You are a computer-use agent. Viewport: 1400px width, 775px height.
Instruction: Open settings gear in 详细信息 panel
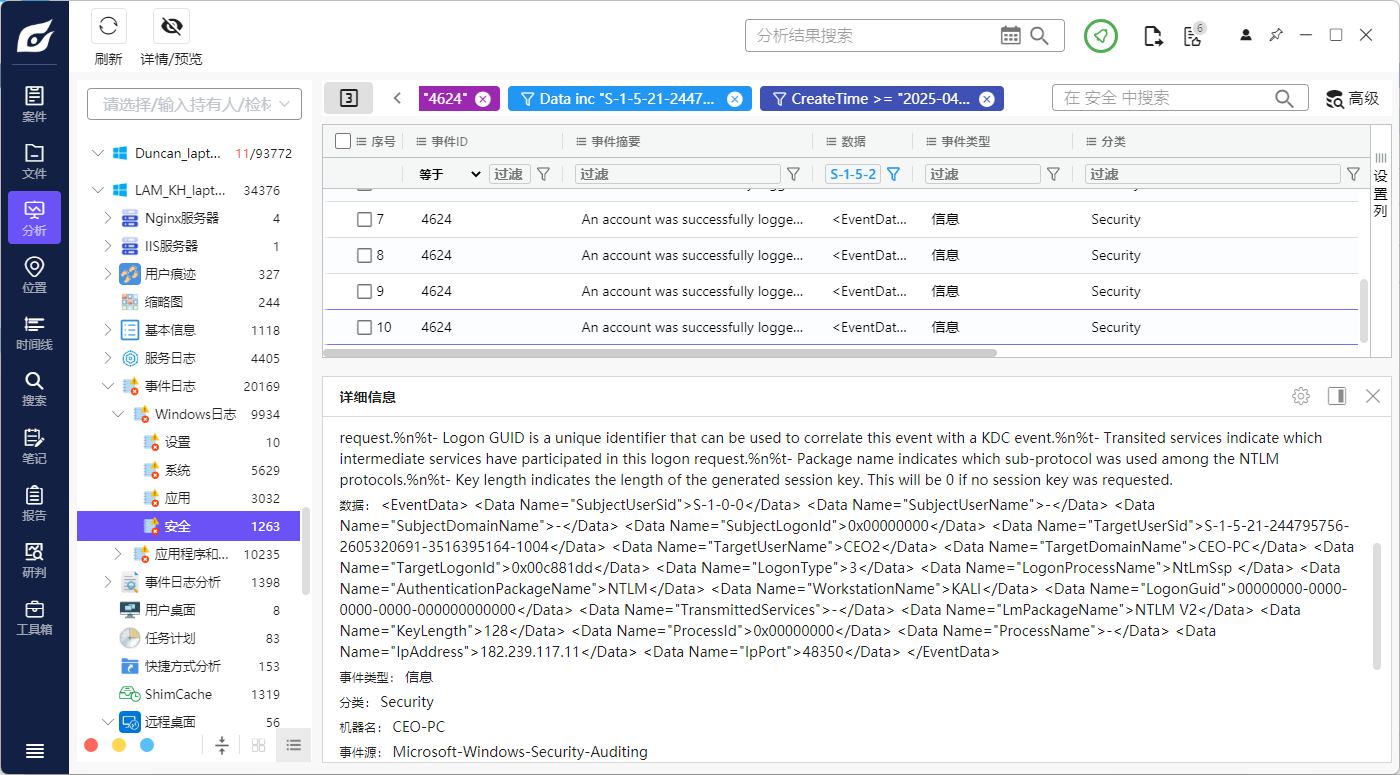point(1300,396)
